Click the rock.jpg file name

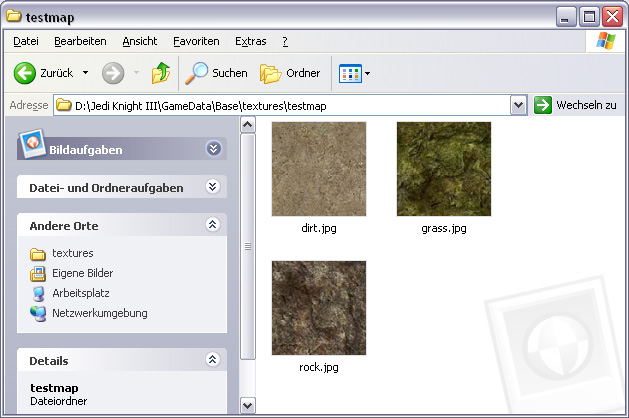coord(319,367)
